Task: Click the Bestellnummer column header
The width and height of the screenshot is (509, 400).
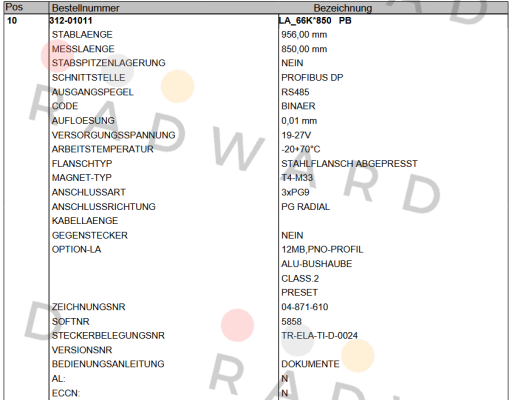Action: pos(86,8)
